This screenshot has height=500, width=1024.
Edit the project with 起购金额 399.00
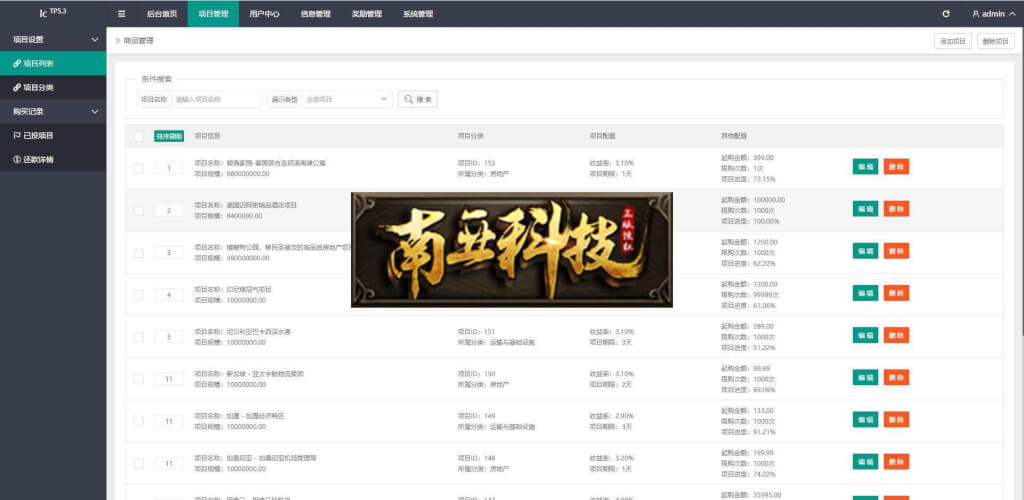tap(865, 166)
